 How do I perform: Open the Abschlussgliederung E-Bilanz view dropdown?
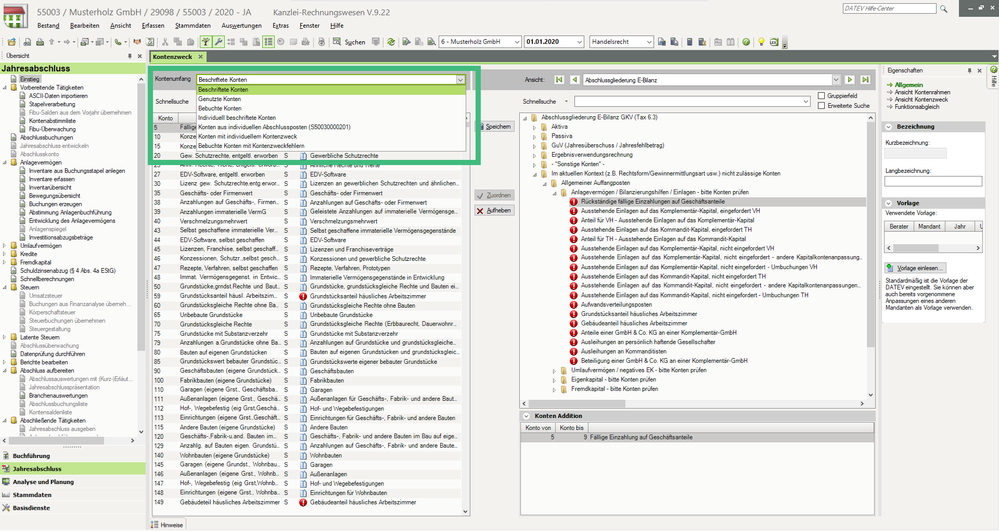pos(836,80)
